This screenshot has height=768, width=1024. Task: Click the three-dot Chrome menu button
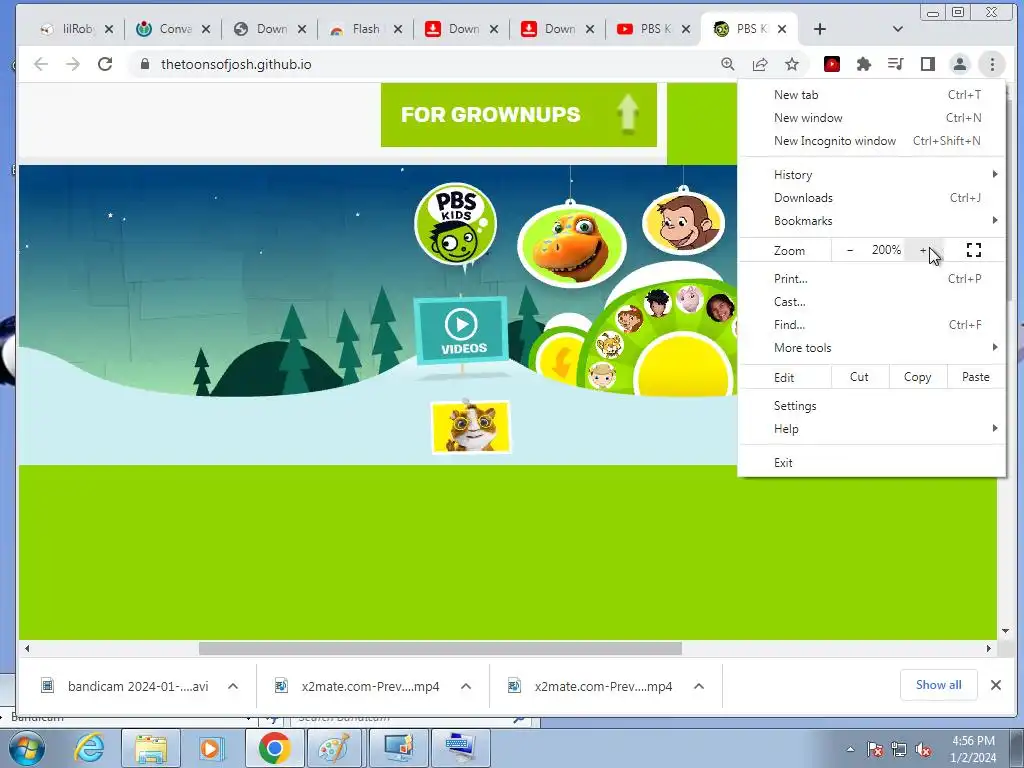992,64
